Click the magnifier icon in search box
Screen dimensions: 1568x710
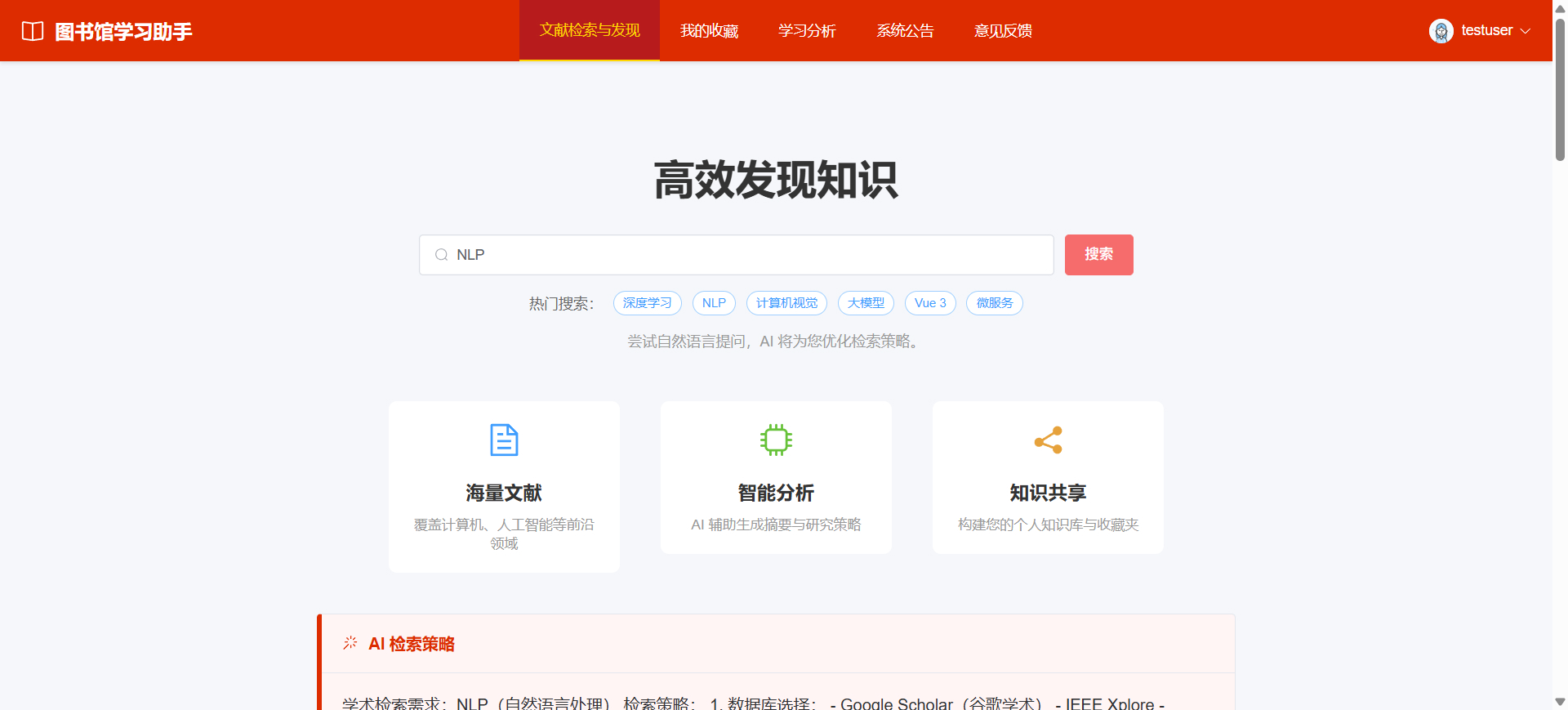[x=441, y=255]
